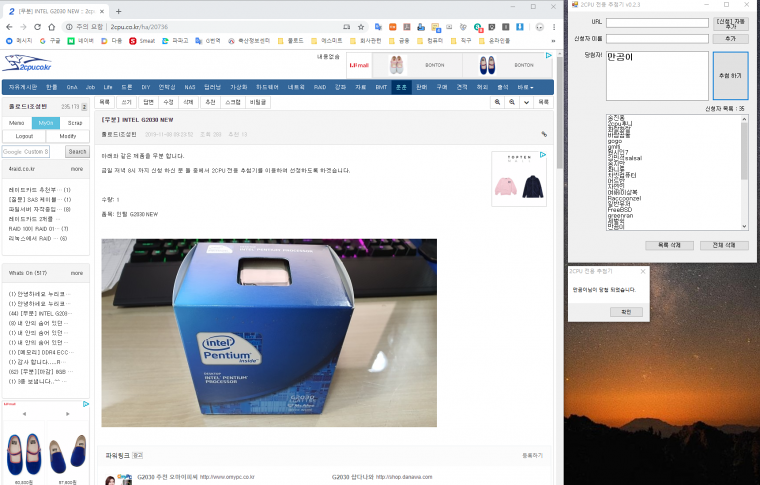Expand the hidden bookmarks overflow chevron

point(553,41)
